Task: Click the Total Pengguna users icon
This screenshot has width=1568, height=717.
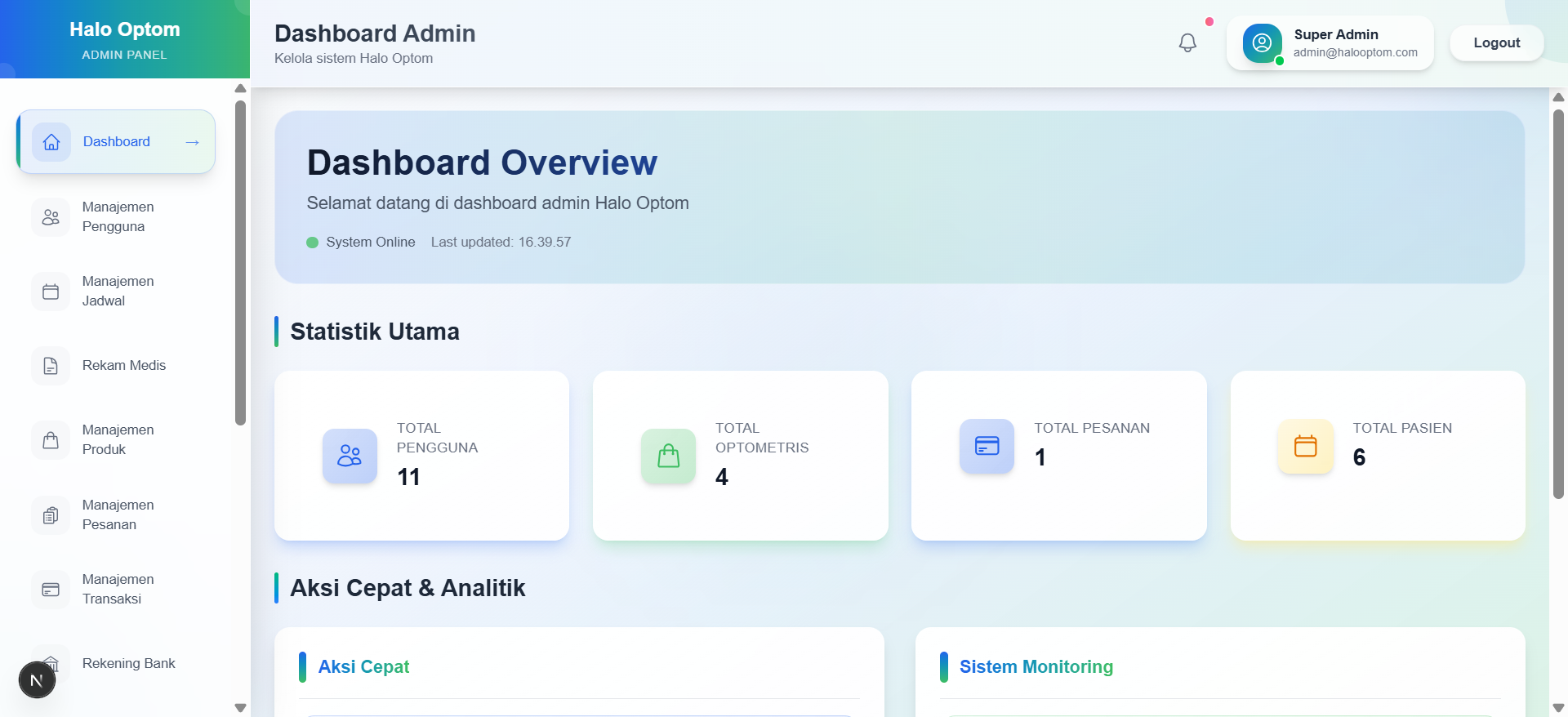Action: 350,456
